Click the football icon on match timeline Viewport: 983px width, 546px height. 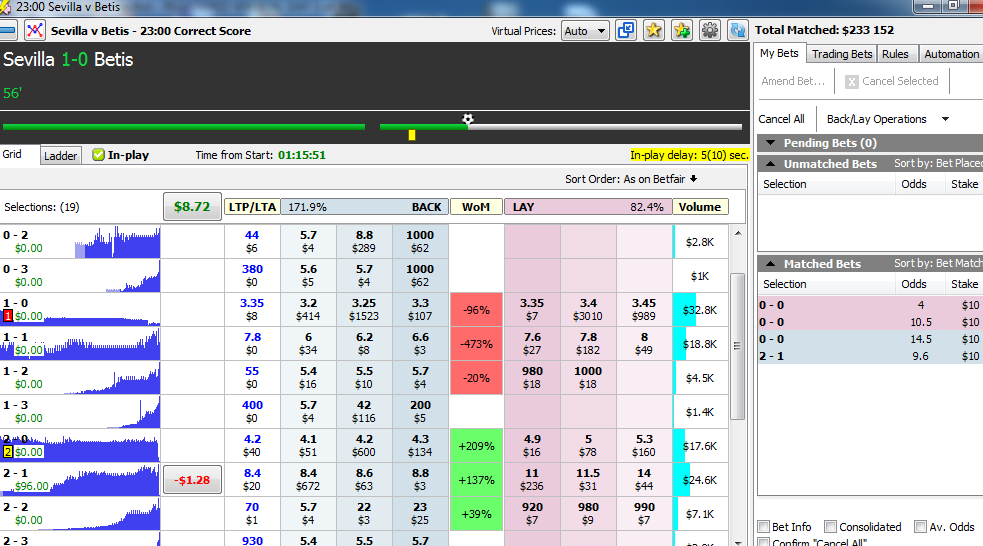coord(468,119)
